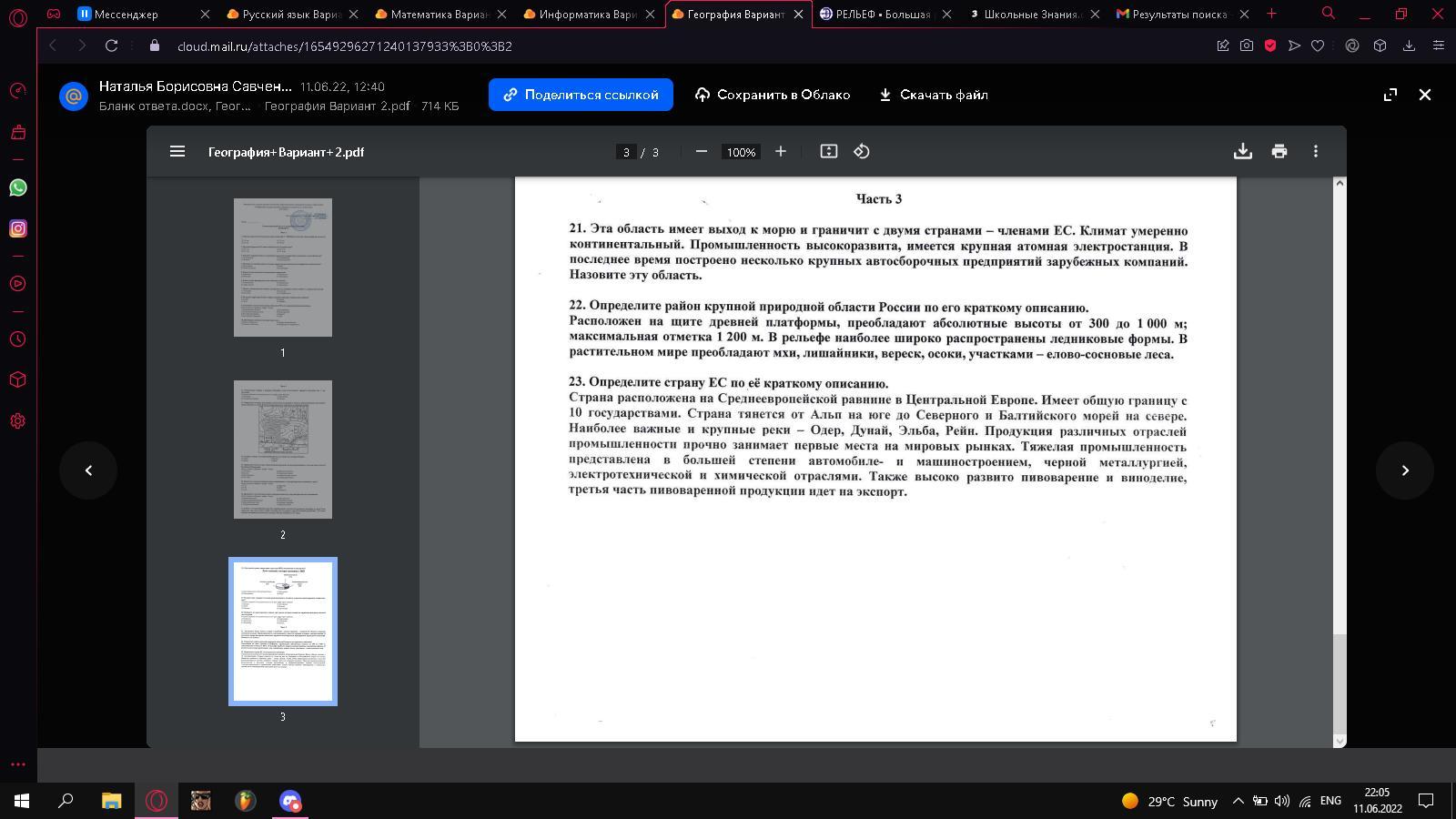Click Скачать файл button
The image size is (1456, 819).
point(934,95)
